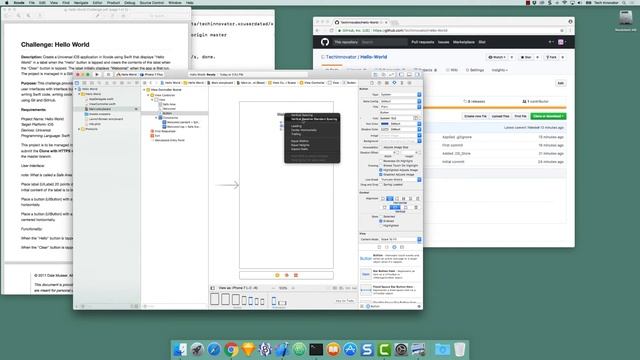Select landscape orientation device icon

[282, 303]
